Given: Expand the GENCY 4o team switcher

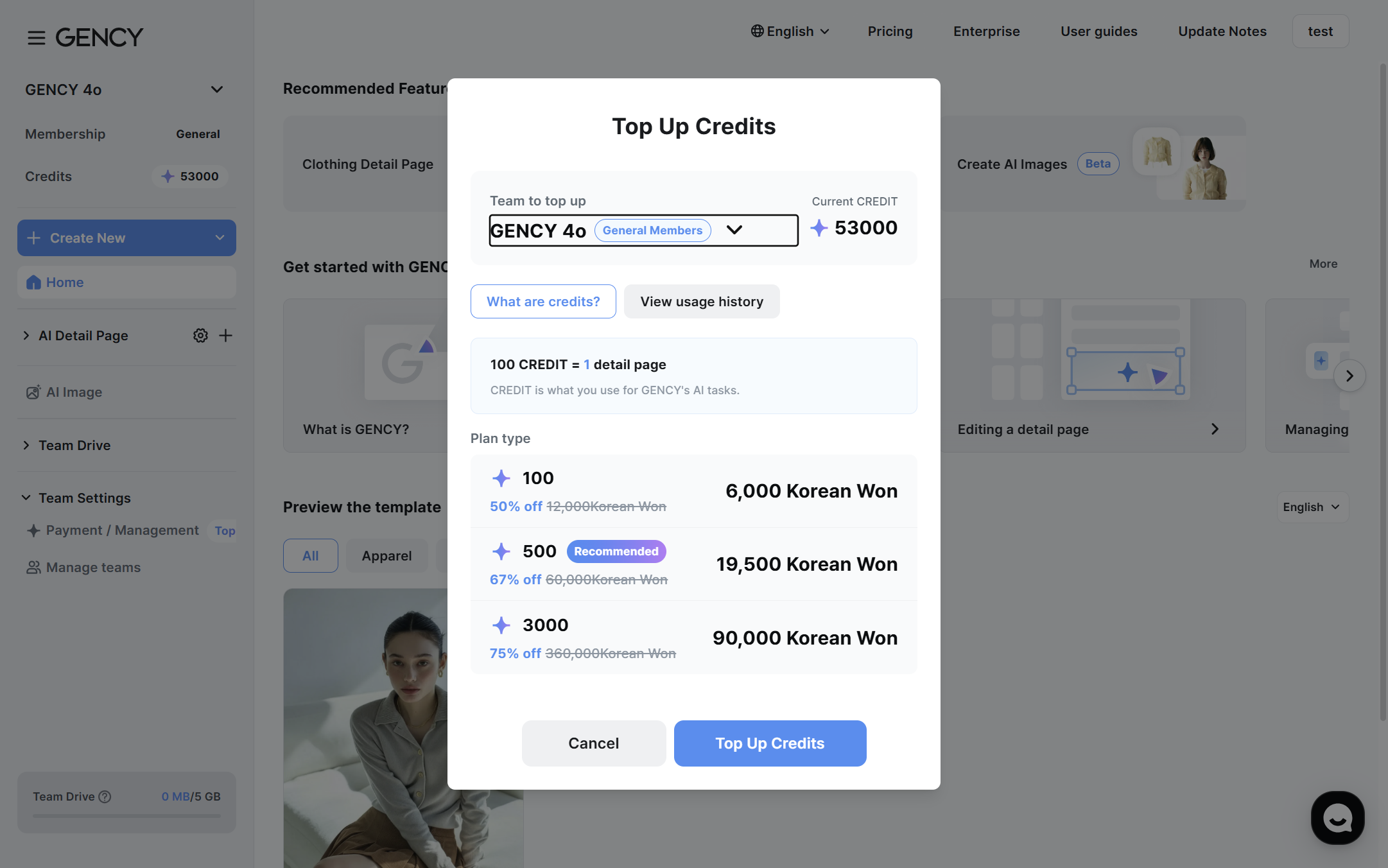Looking at the screenshot, I should [217, 89].
